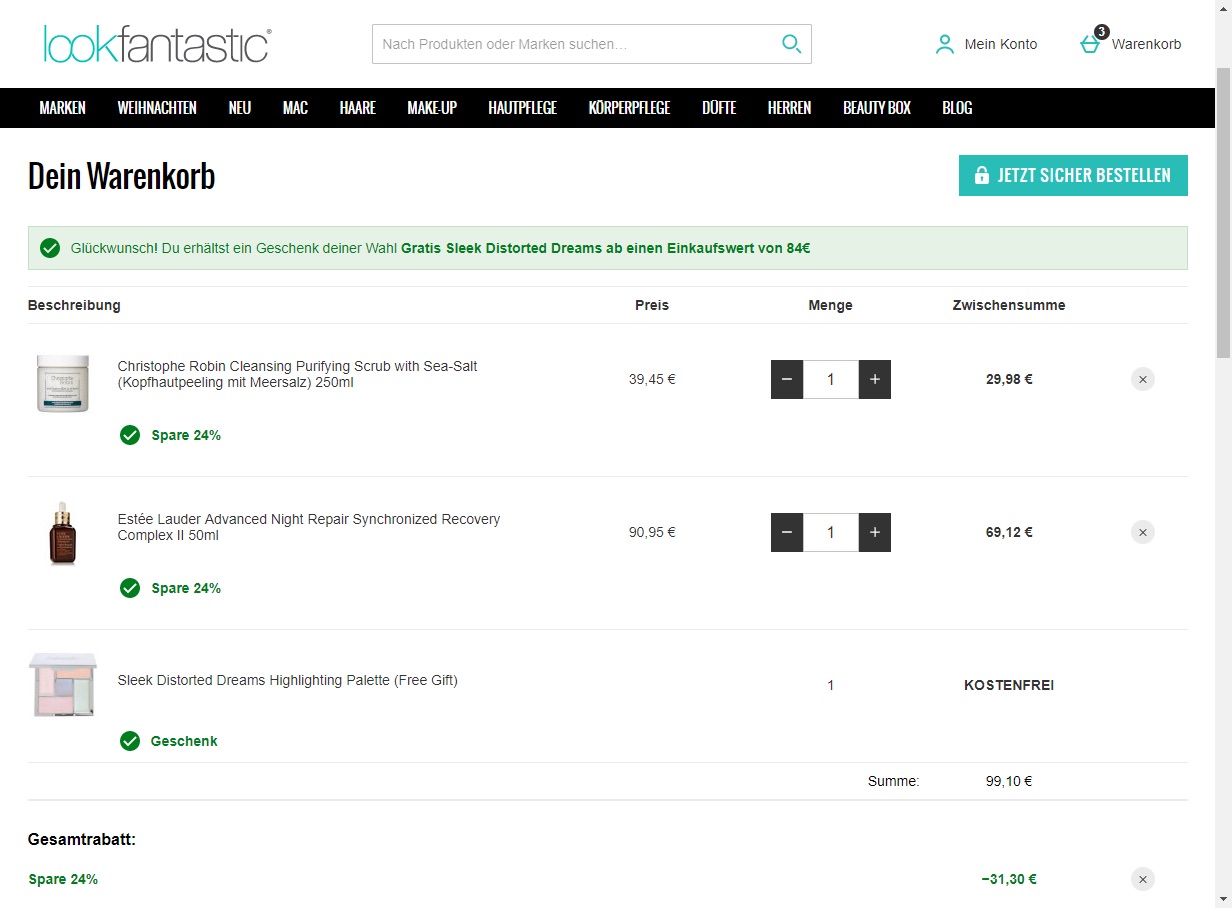Increase Christophe Robin scrub quantity
Screen dimensions: 1232x908
[875, 380]
